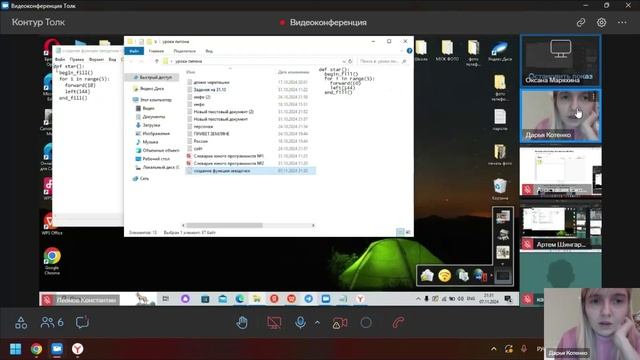Open Вид tab in shared Explorer ribbon
Viewport: 640px width, 360px height.
[209, 51]
